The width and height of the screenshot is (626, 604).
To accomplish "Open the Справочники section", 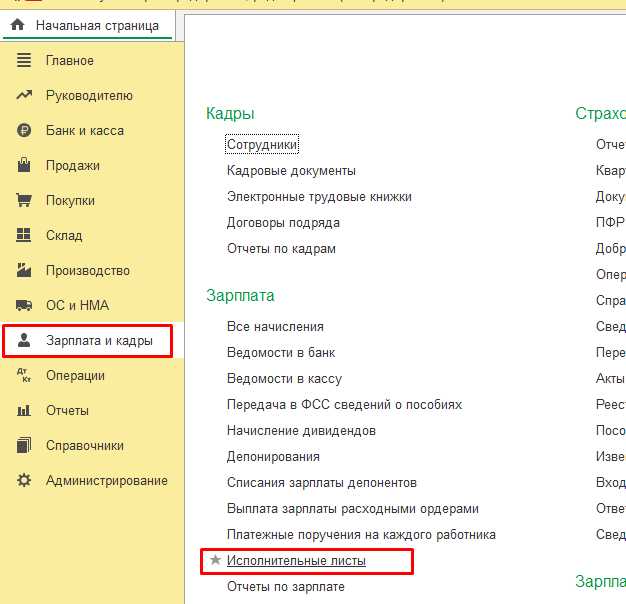I will [x=85, y=446].
